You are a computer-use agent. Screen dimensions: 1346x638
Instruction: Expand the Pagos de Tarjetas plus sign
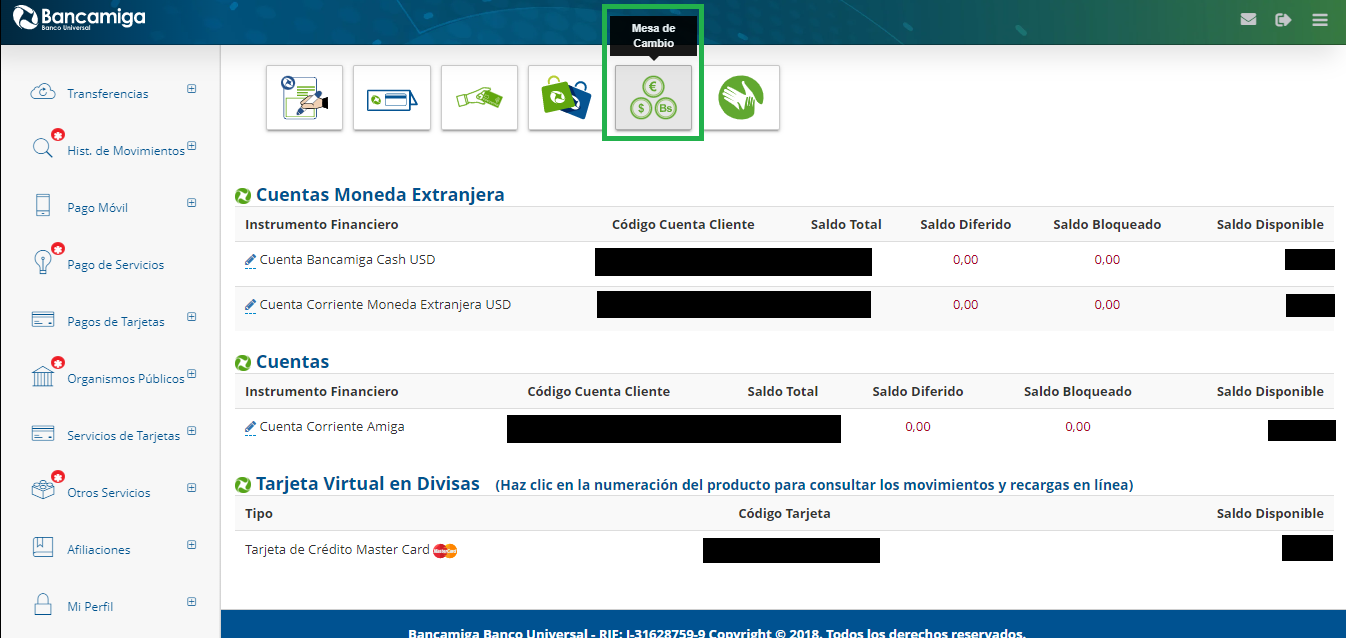coord(191,317)
